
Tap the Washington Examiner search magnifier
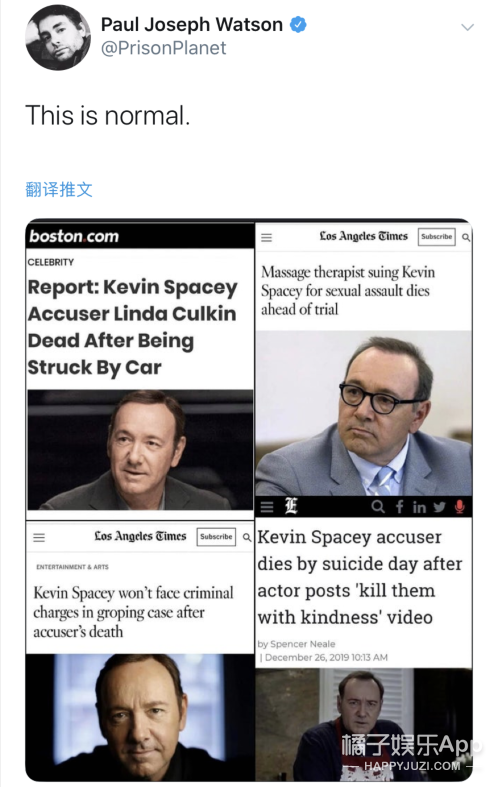coord(378,507)
